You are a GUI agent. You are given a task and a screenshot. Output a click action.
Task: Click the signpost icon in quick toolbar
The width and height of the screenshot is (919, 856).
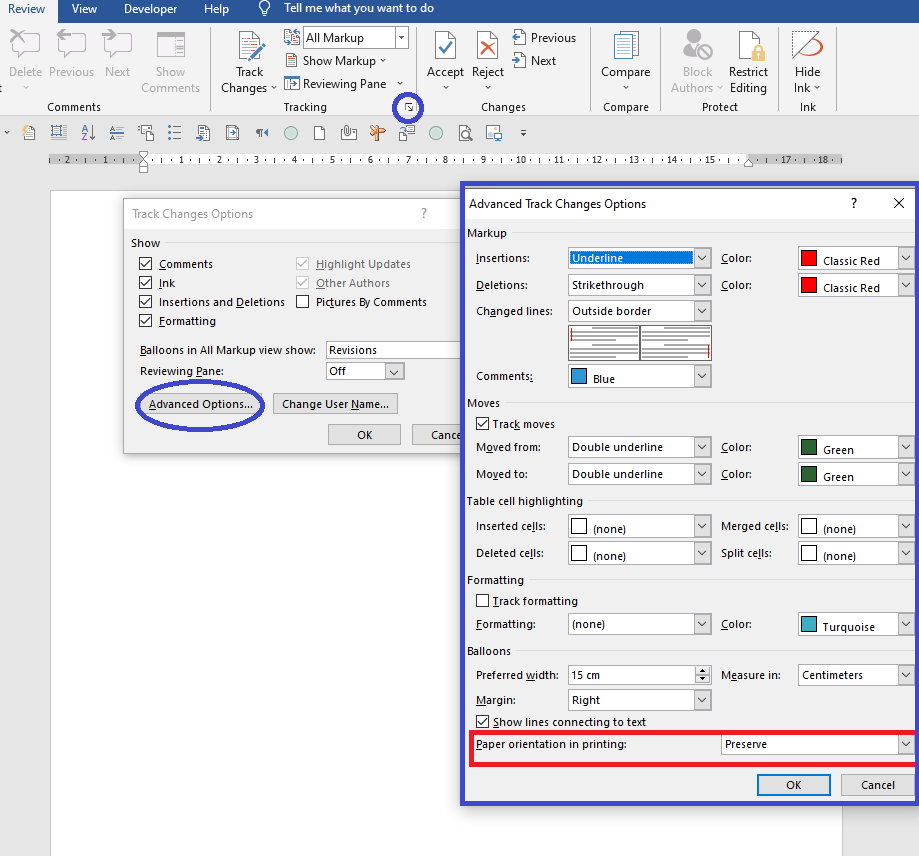pos(377,133)
